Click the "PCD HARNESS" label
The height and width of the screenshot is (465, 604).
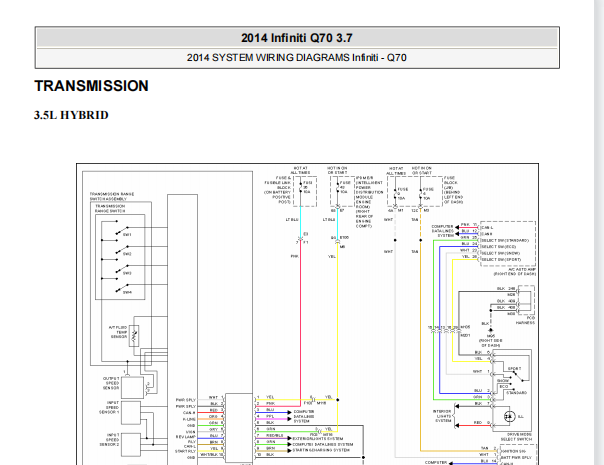pyautogui.click(x=526, y=320)
